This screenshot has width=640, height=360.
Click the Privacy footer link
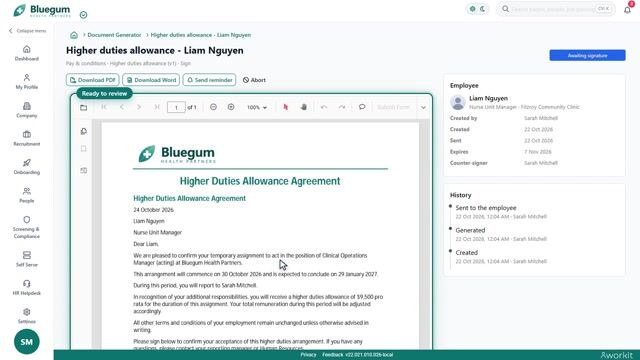coord(308,355)
